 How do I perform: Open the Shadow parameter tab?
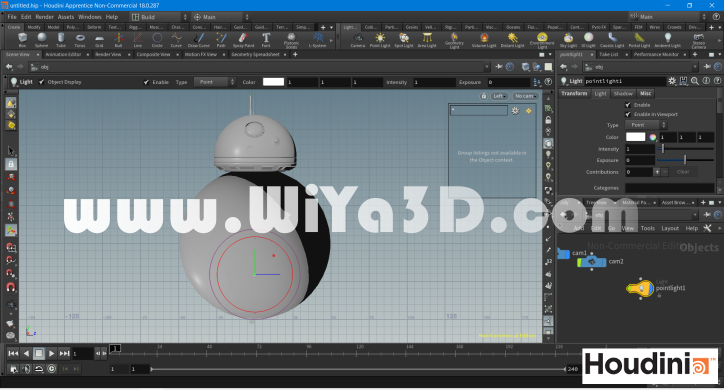(x=623, y=94)
